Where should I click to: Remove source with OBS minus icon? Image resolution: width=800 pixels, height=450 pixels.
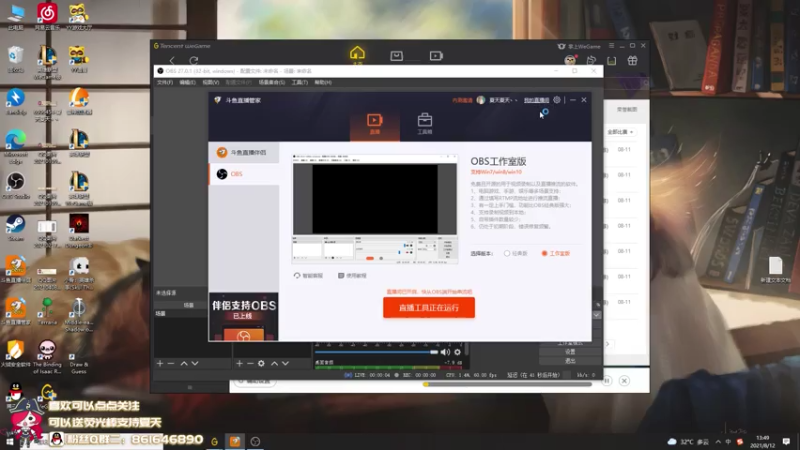[250, 363]
